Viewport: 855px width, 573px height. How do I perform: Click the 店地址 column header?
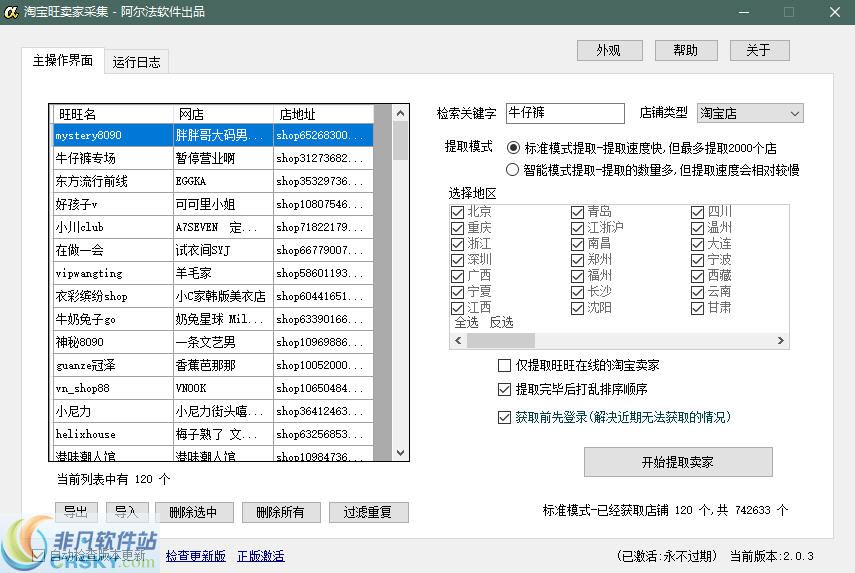[323, 114]
